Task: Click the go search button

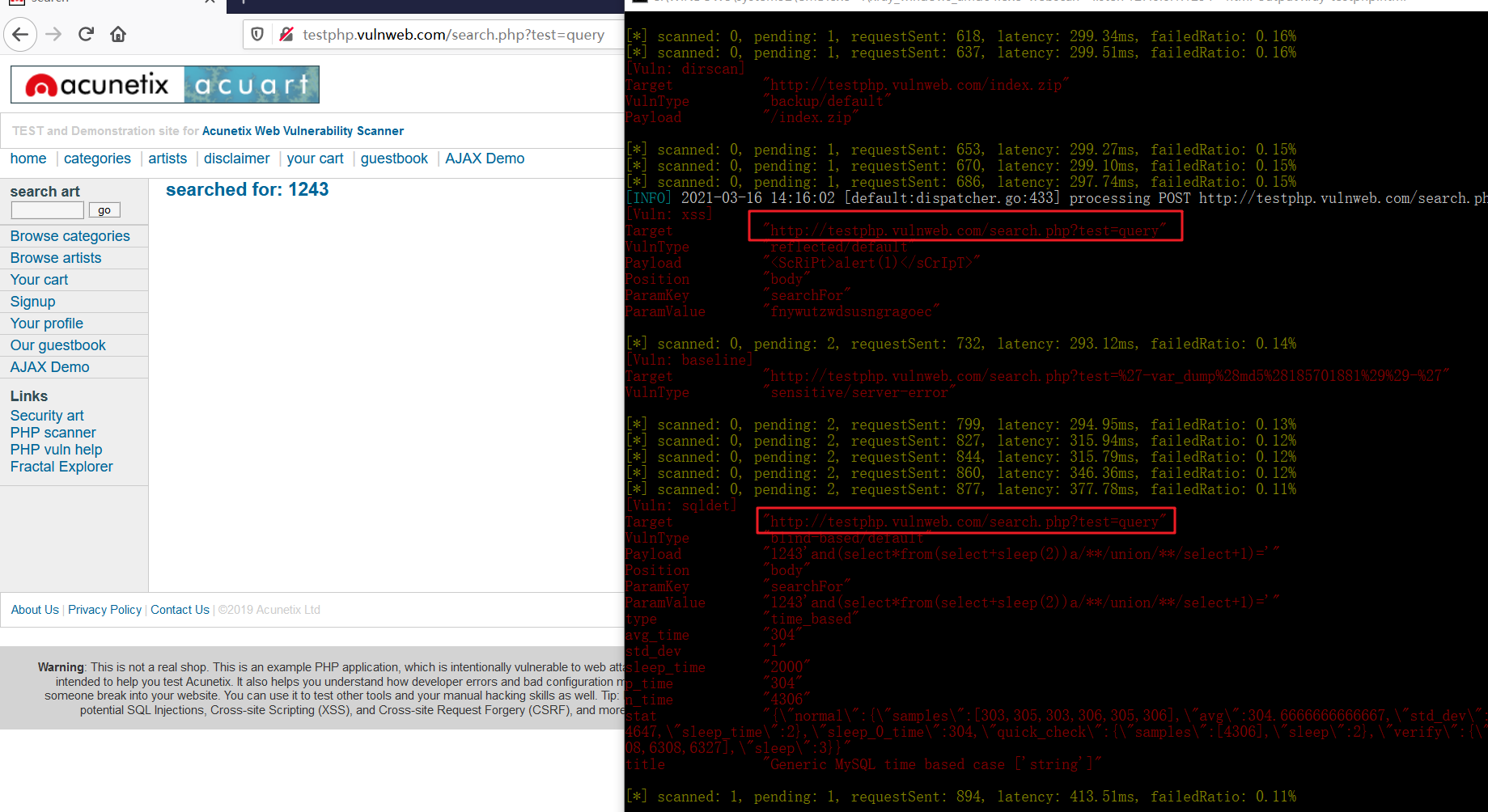Action: [104, 210]
